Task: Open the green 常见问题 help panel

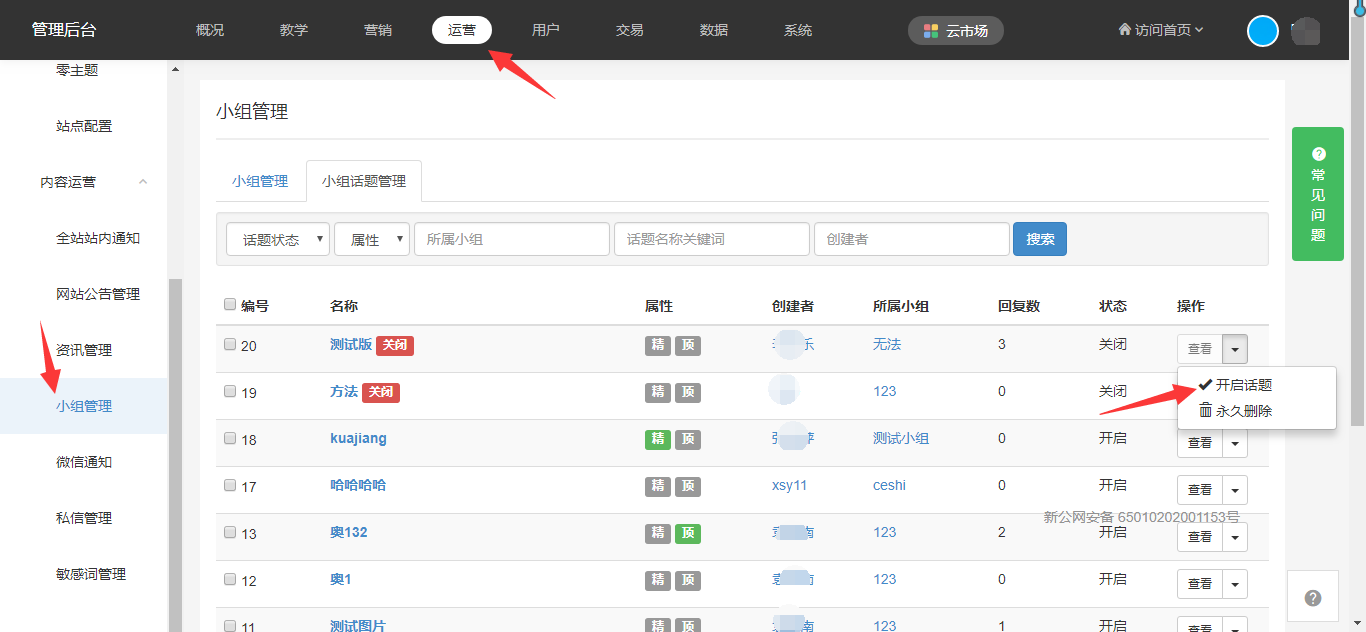Action: 1317,194
